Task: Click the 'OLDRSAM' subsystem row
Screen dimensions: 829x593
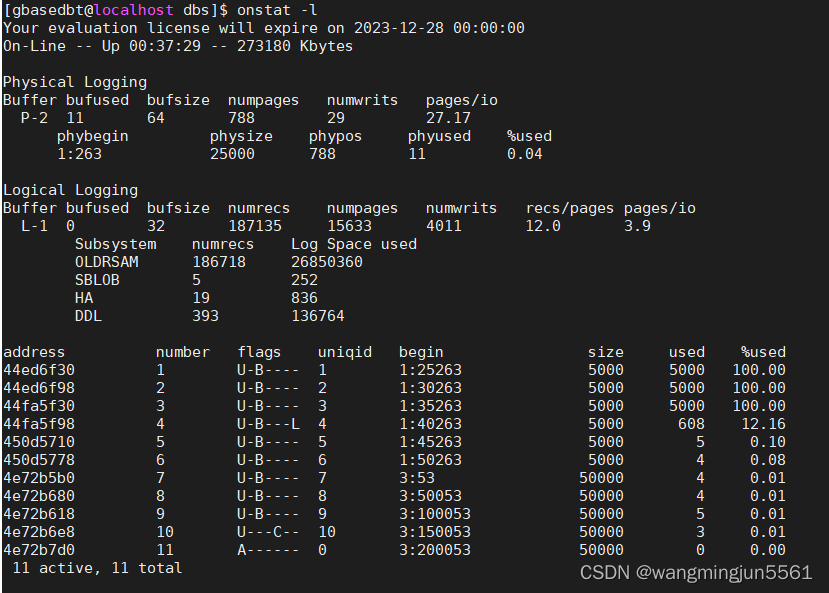Action: [219, 262]
